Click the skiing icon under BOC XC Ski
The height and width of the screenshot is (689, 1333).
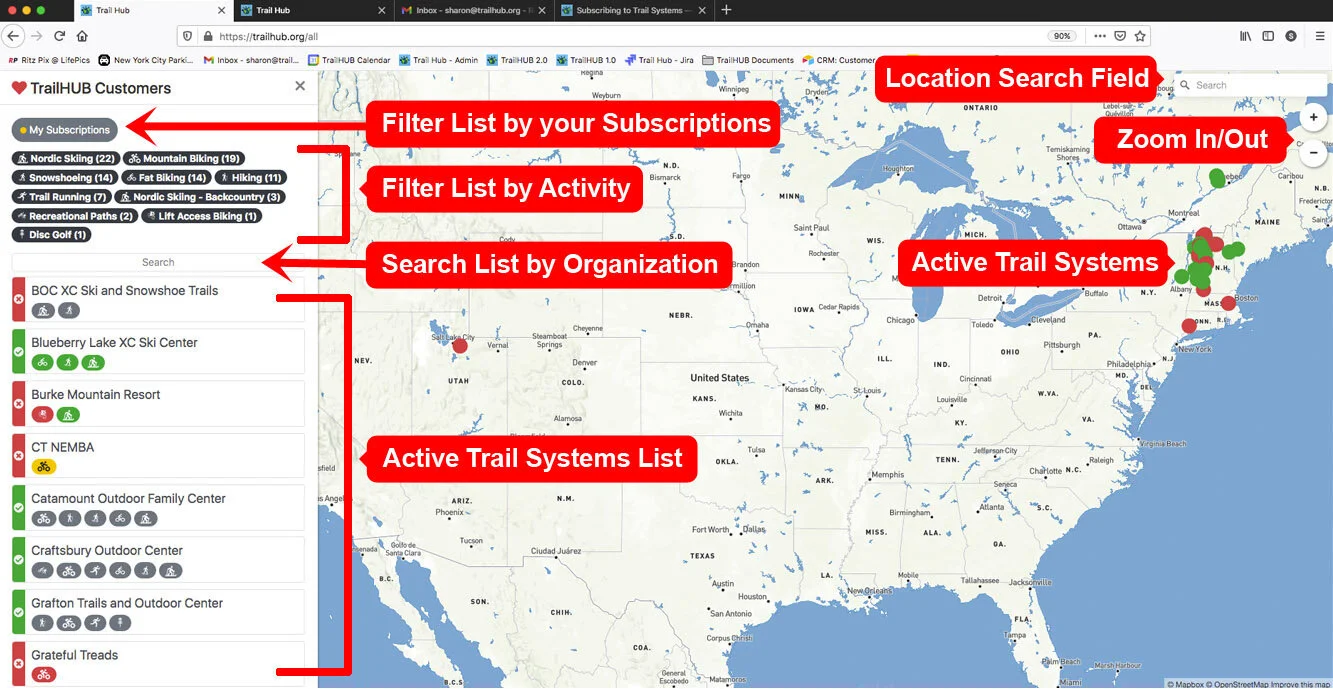[43, 310]
